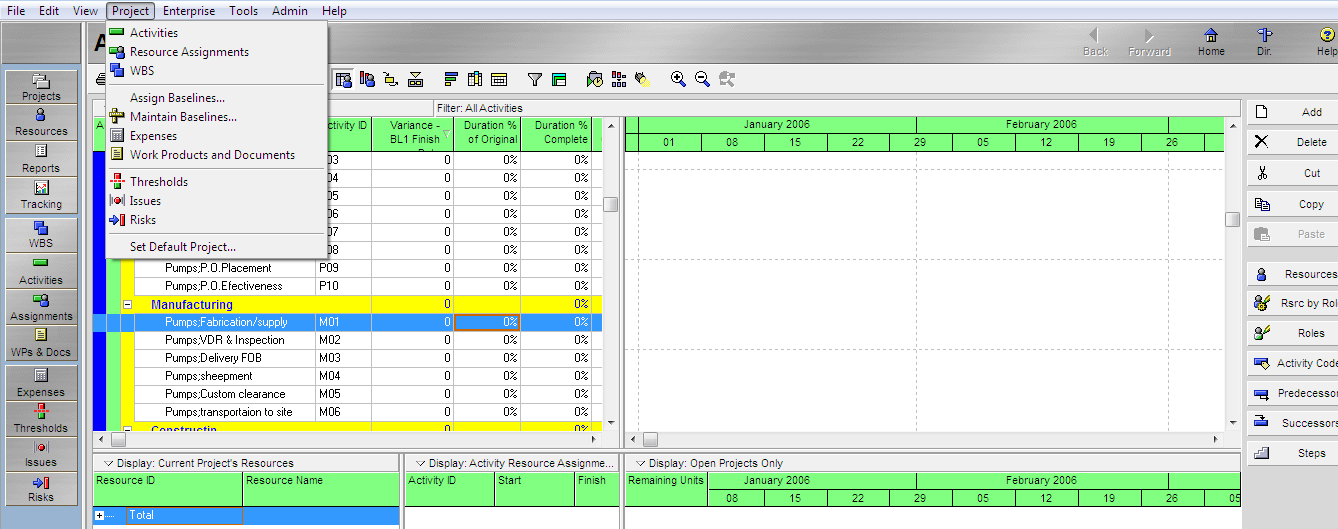This screenshot has height=529, width=1338.
Task: Open the Filter funnel tool
Action: click(535, 79)
